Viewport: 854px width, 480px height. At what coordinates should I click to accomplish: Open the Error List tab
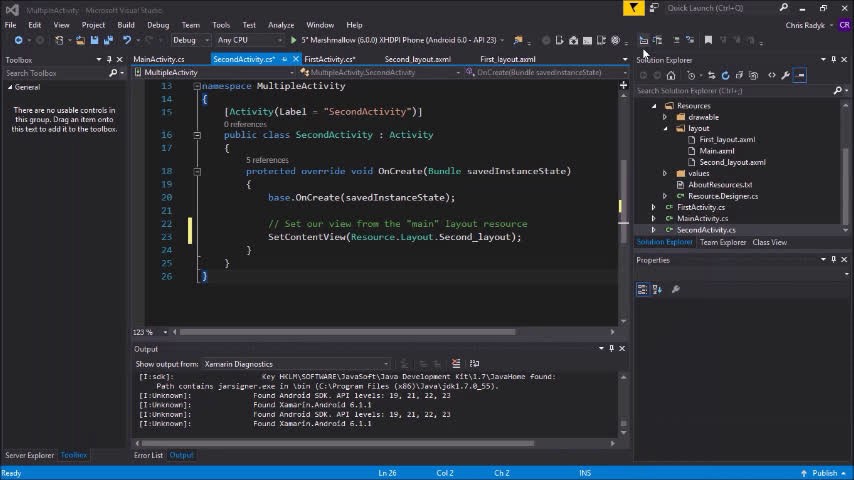coord(148,455)
